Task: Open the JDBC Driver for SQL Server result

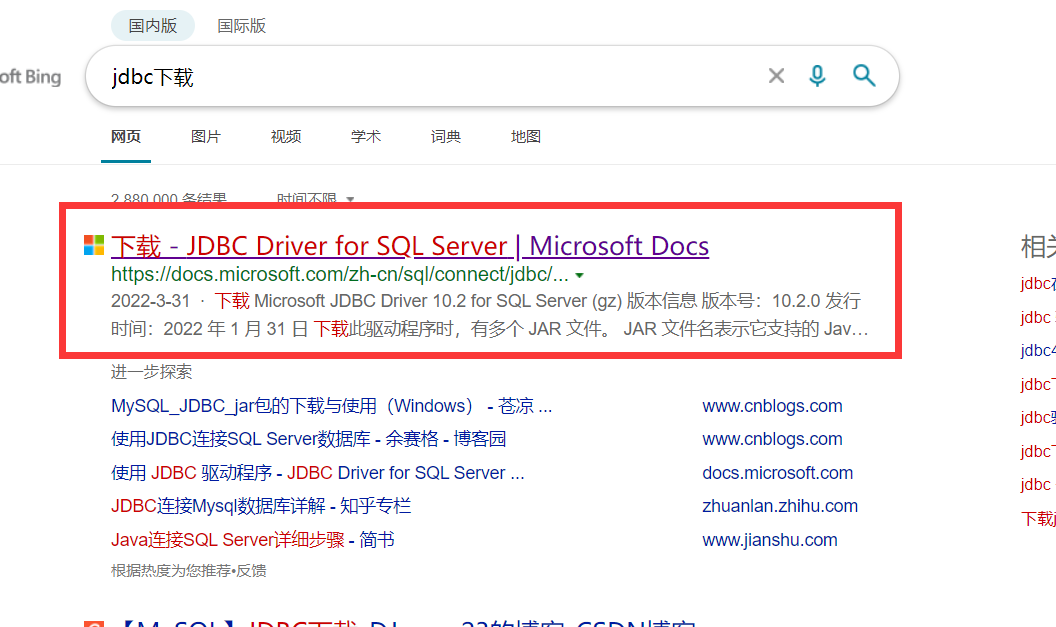Action: click(409, 245)
